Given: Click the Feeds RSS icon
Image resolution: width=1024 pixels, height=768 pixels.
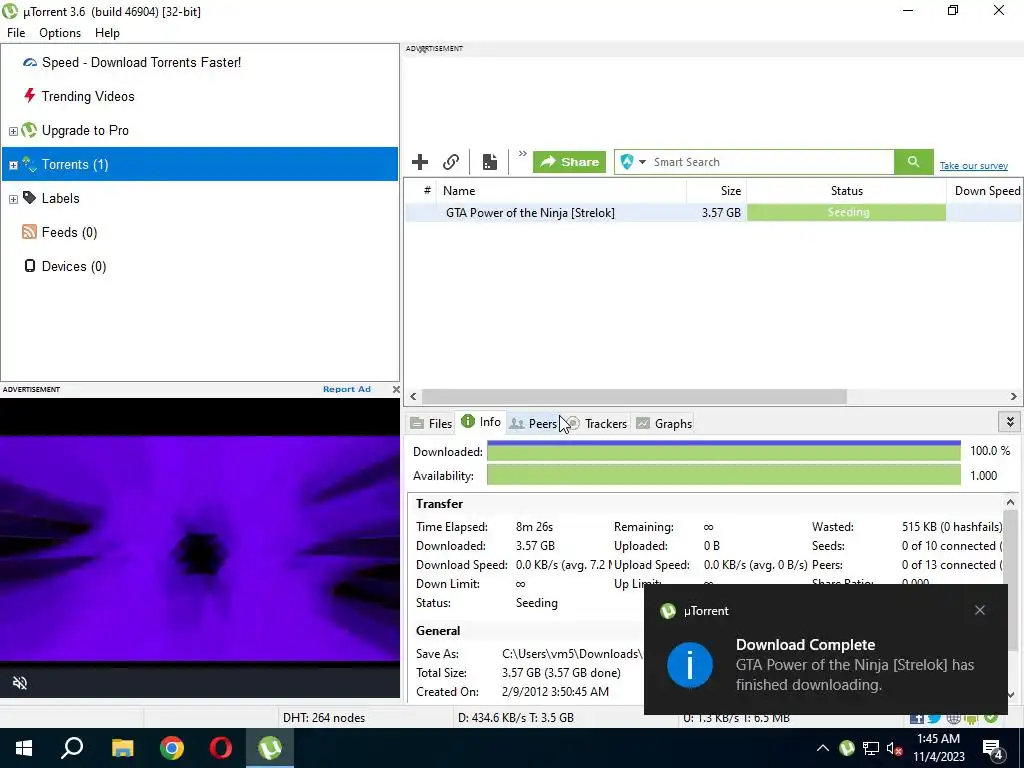Looking at the screenshot, I should pos(29,232).
